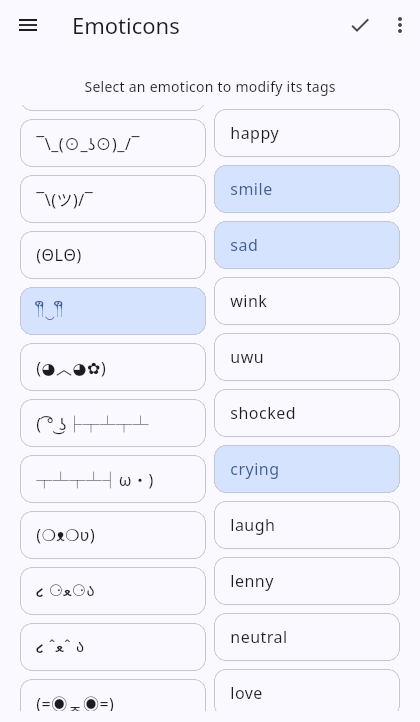420x722 pixels.
Task: Enable the 'happy' tag
Action: coord(307,134)
